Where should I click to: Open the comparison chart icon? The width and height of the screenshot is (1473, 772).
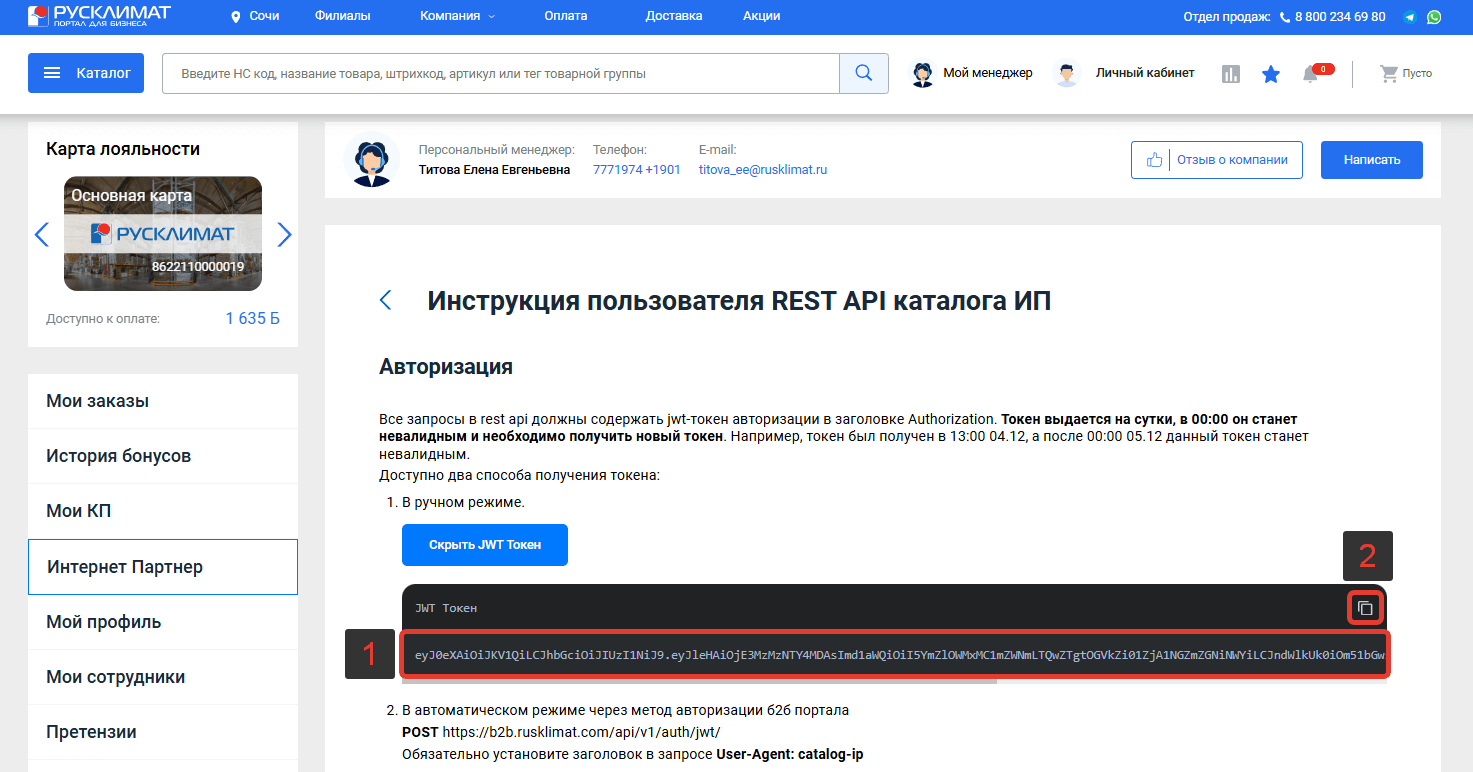[x=1231, y=74]
